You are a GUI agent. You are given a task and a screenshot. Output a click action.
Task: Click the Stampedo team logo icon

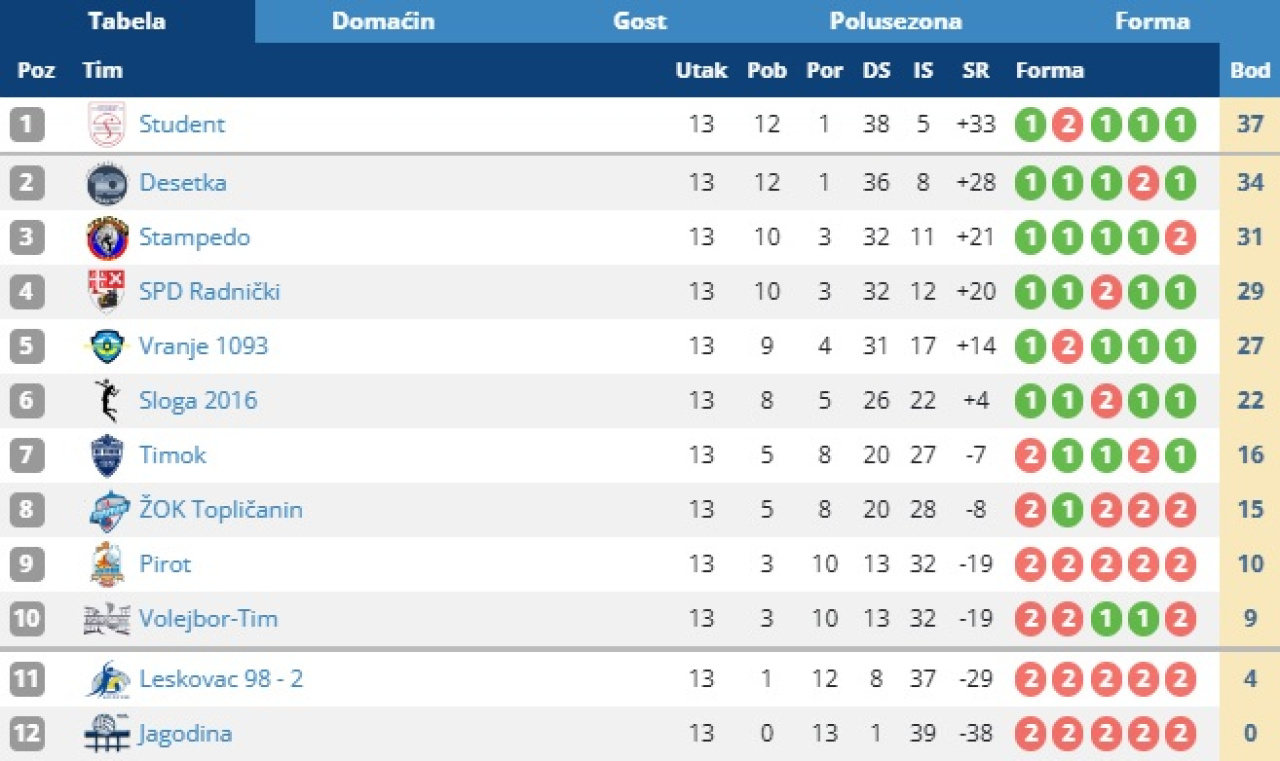(x=106, y=238)
